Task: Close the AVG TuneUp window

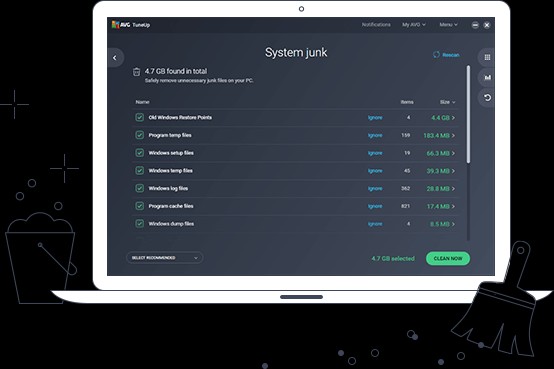Action: tap(487, 25)
